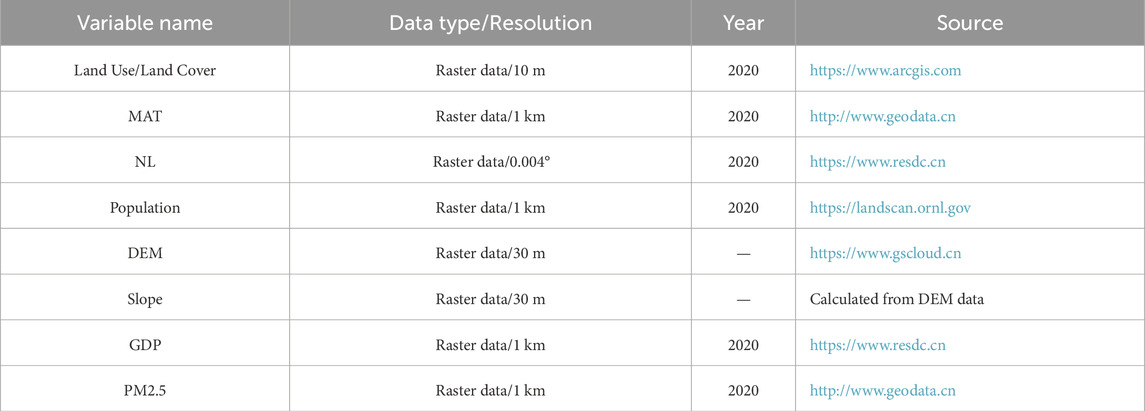Select the "GDP" variable name cell
Image resolution: width=1145 pixels, height=411 pixels.
click(144, 345)
